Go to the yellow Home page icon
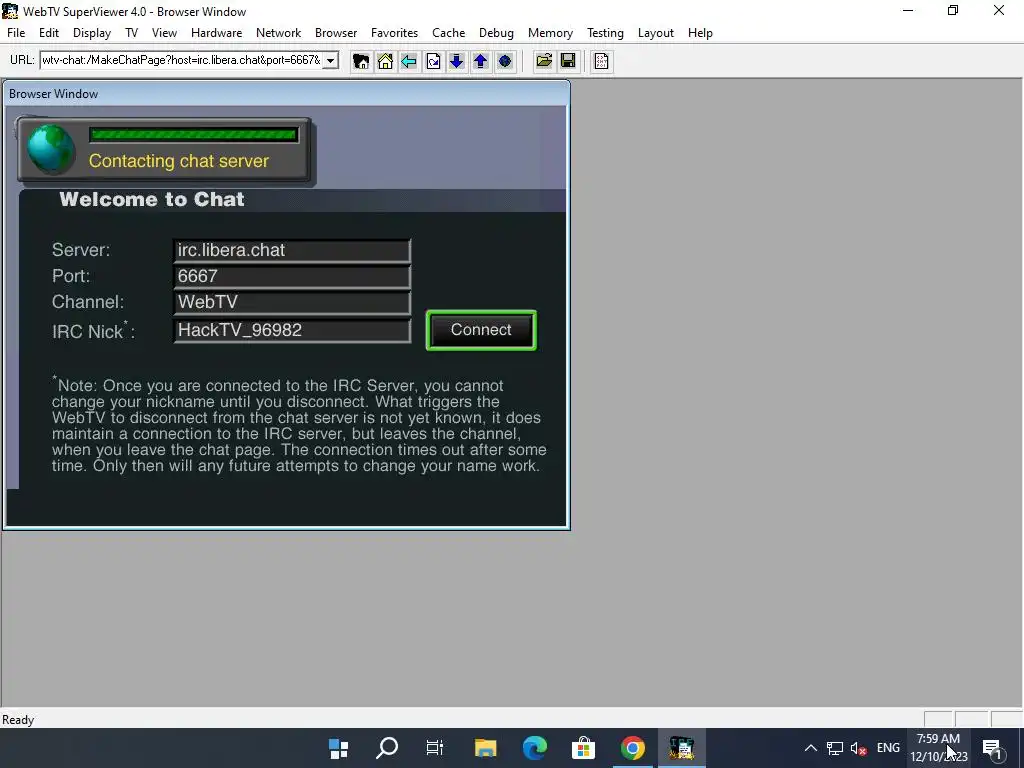 pyautogui.click(x=385, y=61)
